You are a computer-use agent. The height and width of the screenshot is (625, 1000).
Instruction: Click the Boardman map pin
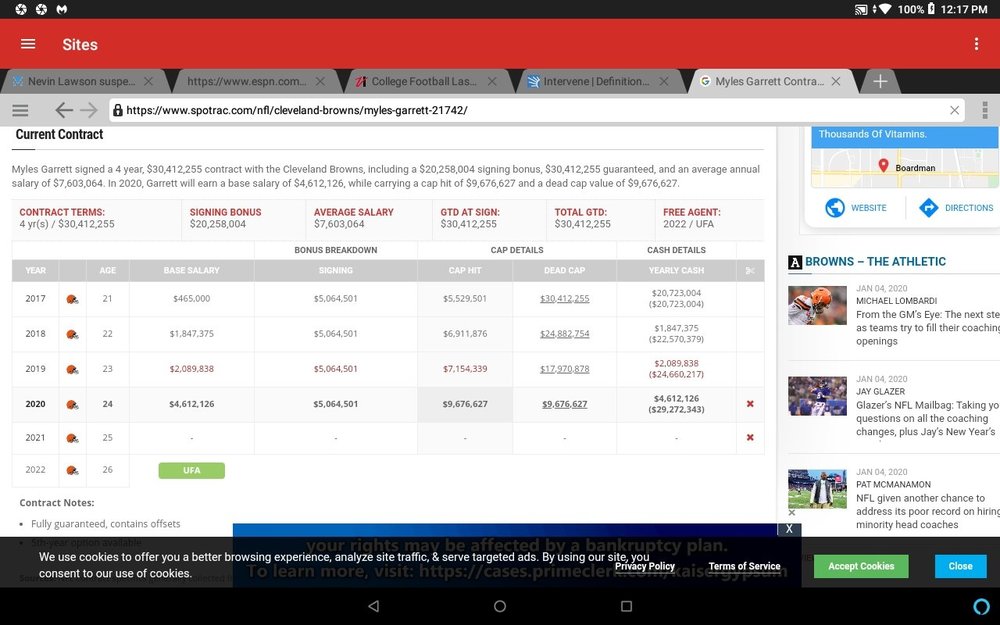click(x=883, y=166)
